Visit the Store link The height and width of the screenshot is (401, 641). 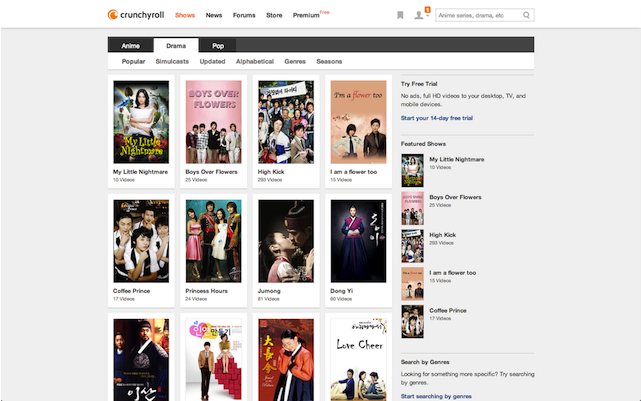pyautogui.click(x=274, y=15)
